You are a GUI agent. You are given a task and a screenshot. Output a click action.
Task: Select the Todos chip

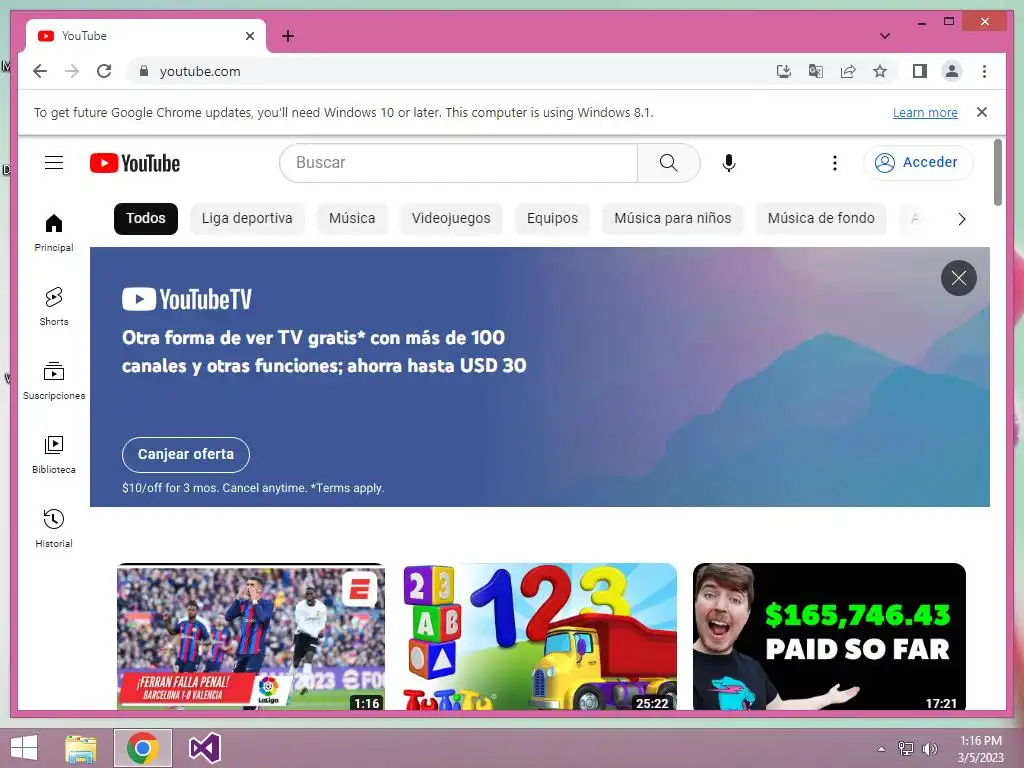click(x=146, y=218)
